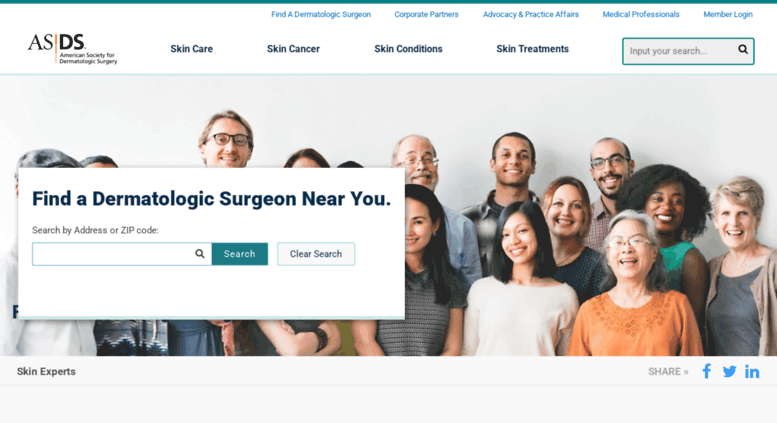Click the teal Search button

240,254
